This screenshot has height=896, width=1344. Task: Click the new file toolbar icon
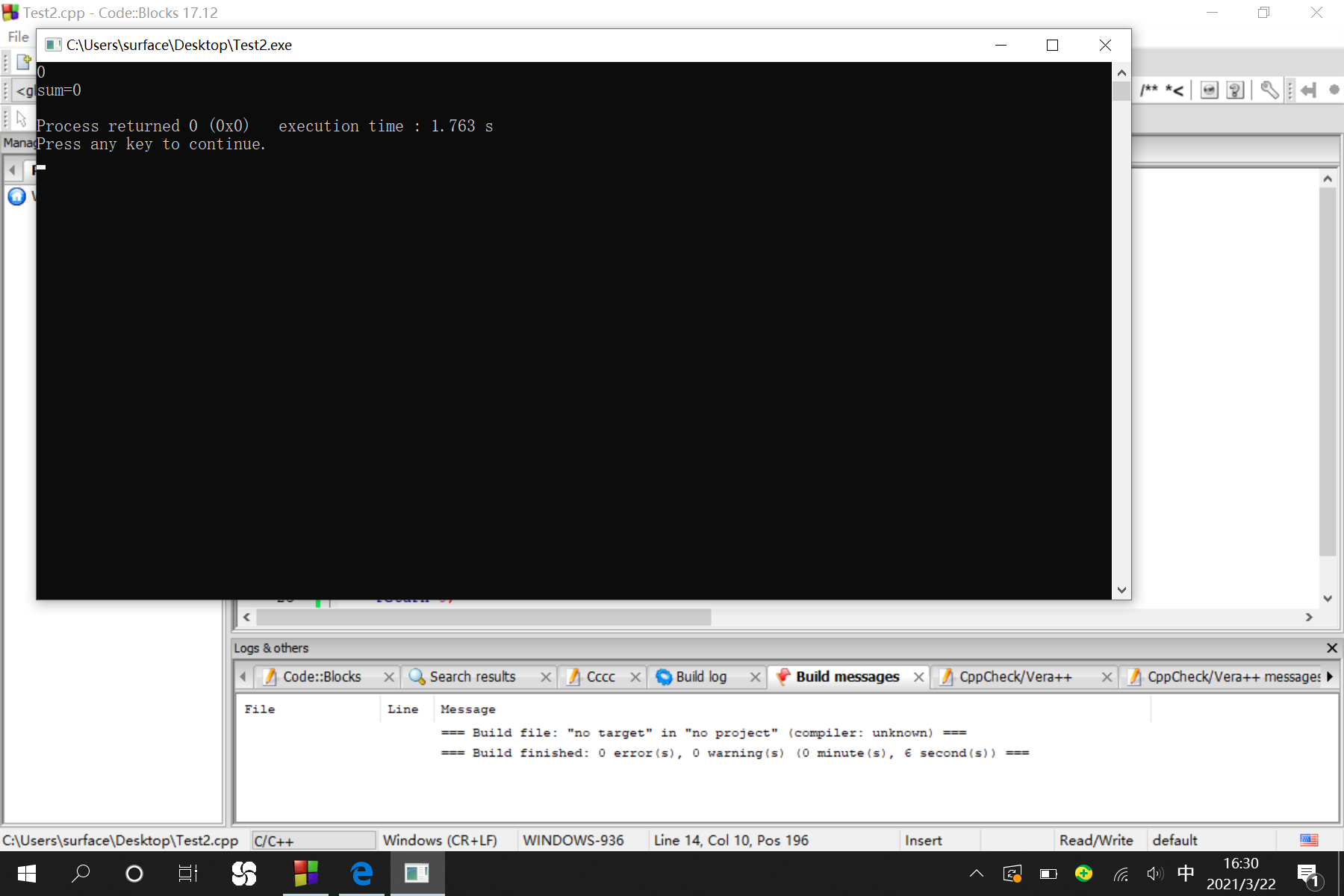click(24, 61)
